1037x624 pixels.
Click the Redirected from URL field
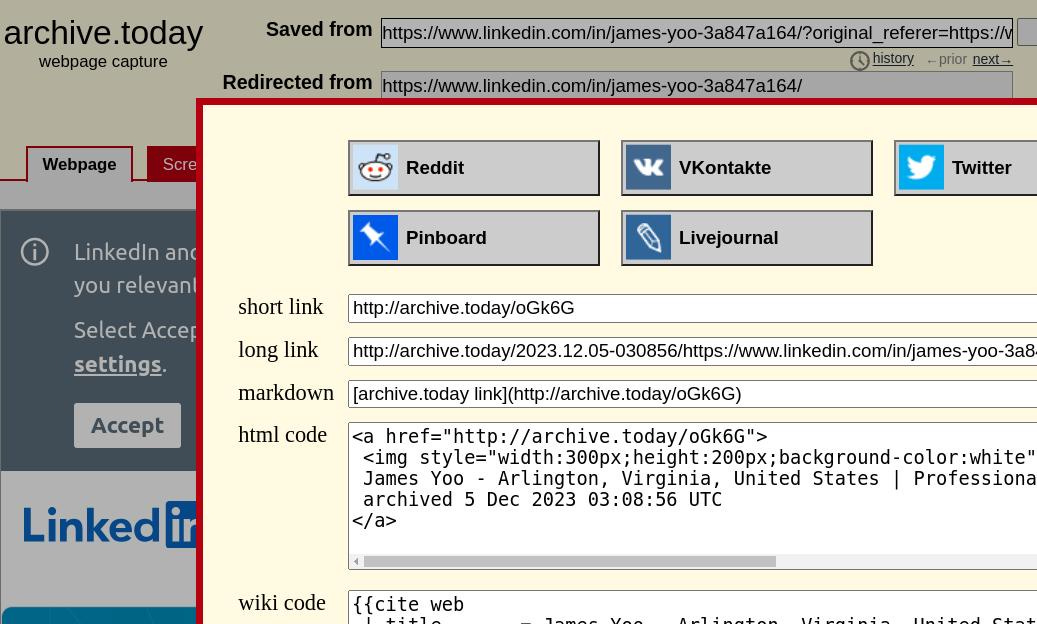point(696,85)
